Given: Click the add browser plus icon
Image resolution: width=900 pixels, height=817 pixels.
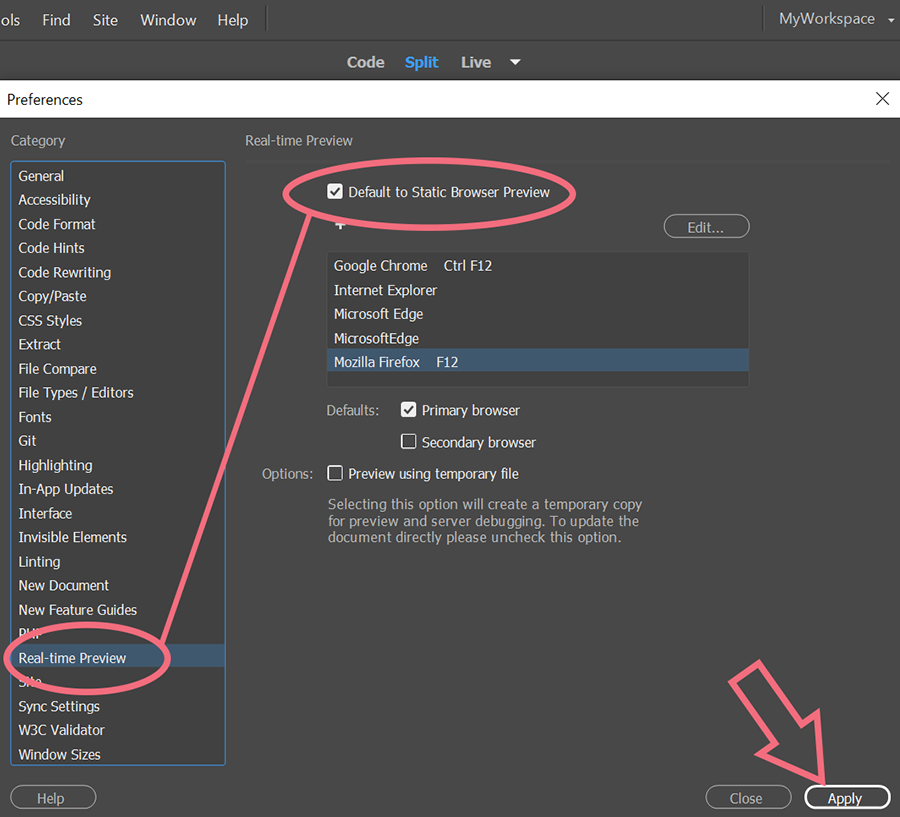Looking at the screenshot, I should [x=340, y=224].
